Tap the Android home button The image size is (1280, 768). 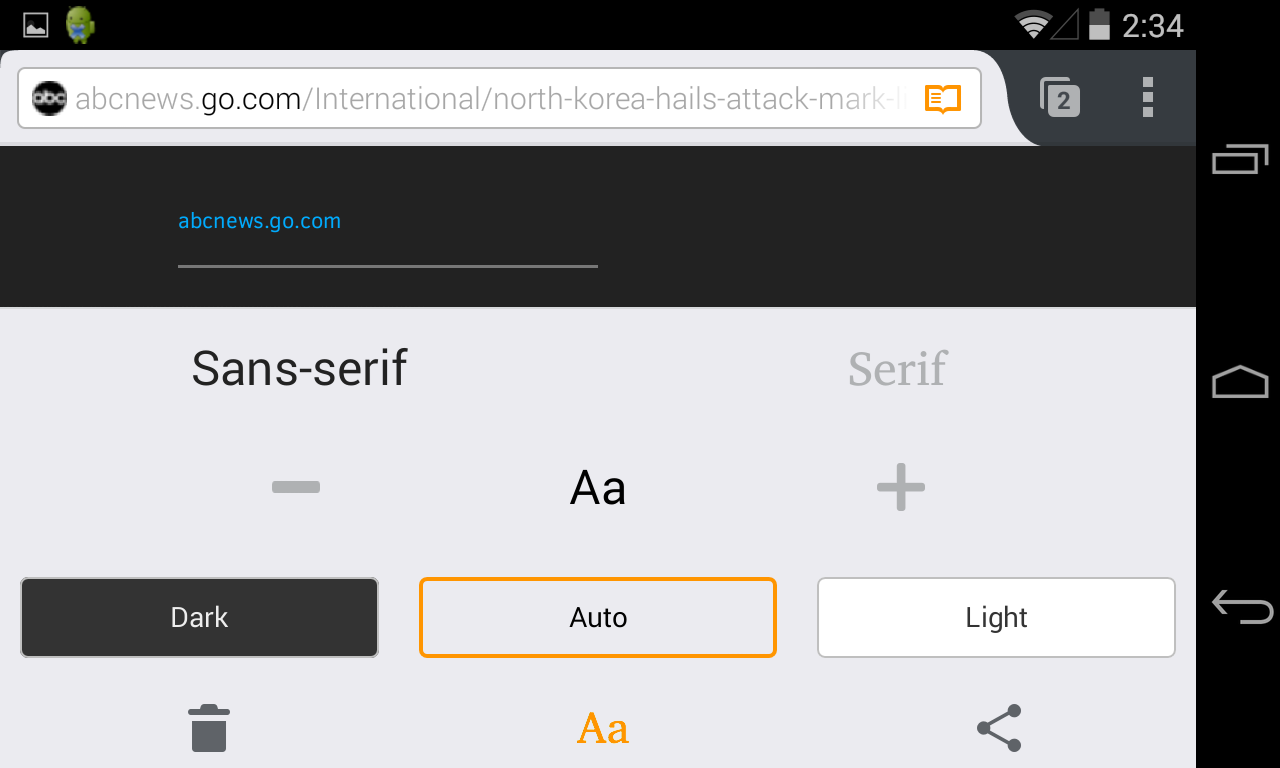(1240, 381)
